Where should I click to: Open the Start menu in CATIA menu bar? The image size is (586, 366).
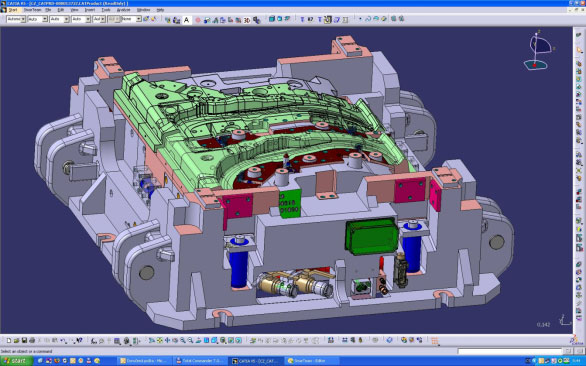13,10
